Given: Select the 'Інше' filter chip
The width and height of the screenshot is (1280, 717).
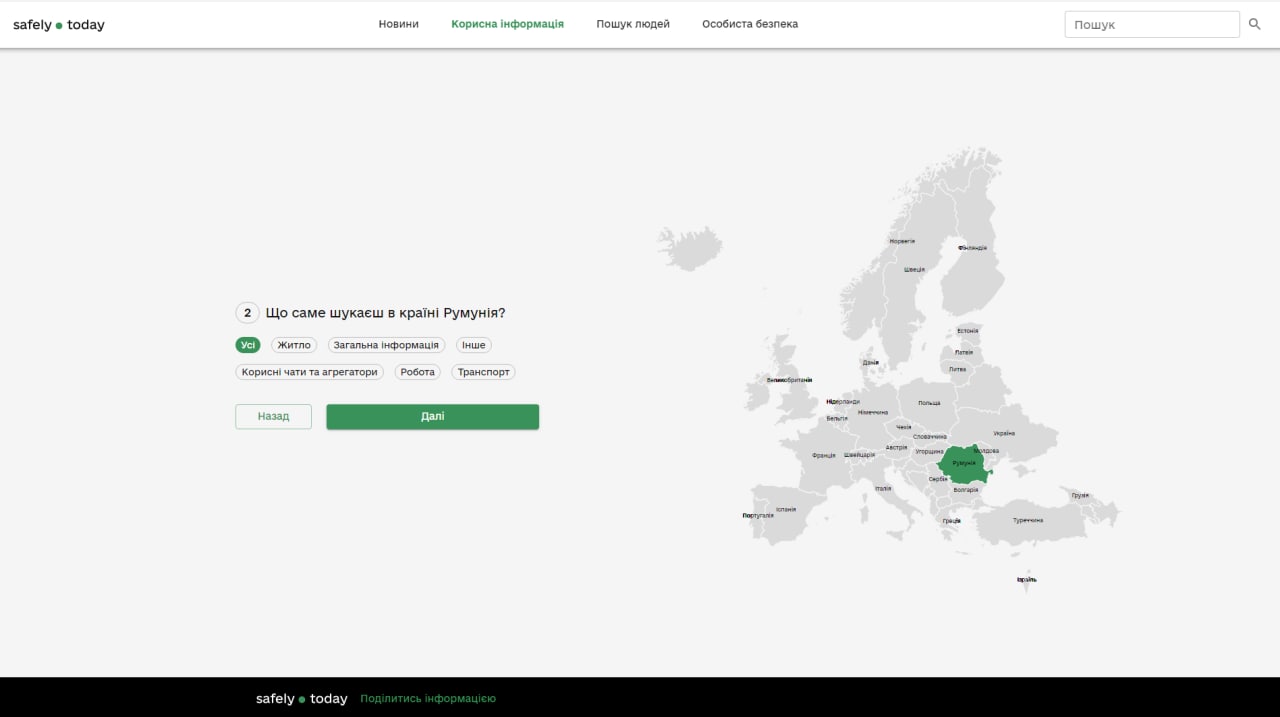Looking at the screenshot, I should pos(473,345).
